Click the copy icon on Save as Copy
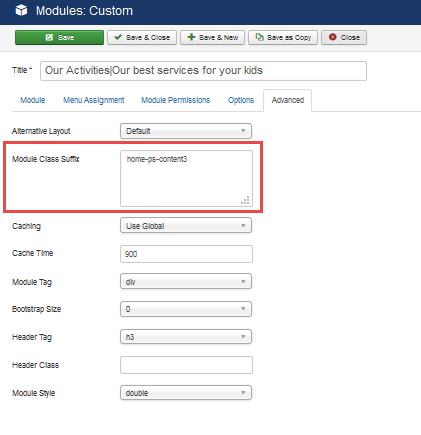This screenshot has width=421, height=435. (x=259, y=37)
